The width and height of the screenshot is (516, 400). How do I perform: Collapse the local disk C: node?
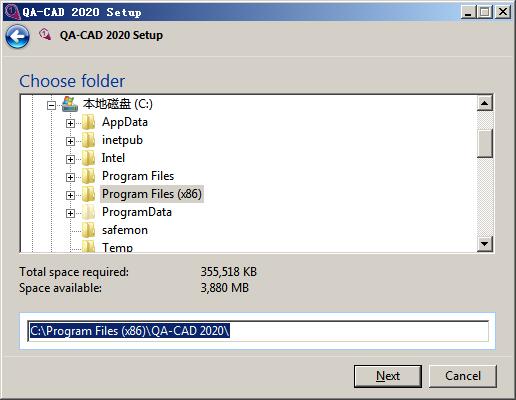tap(51, 106)
